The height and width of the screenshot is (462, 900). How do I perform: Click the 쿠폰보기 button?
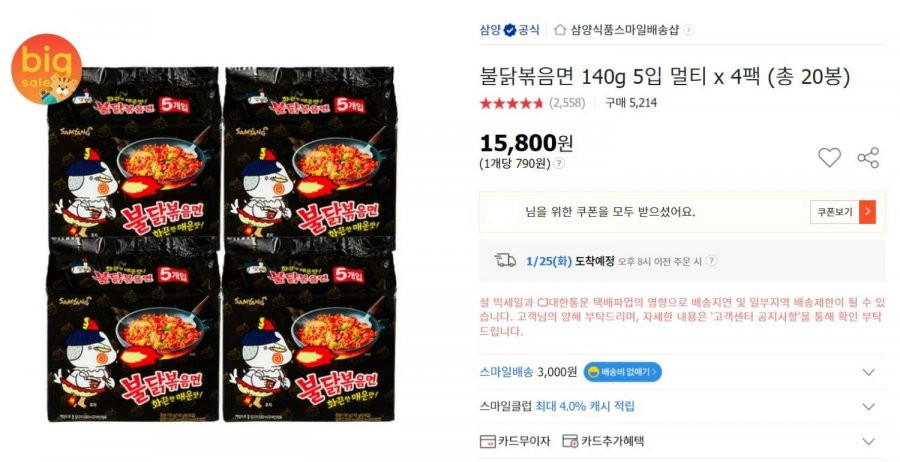tap(835, 212)
